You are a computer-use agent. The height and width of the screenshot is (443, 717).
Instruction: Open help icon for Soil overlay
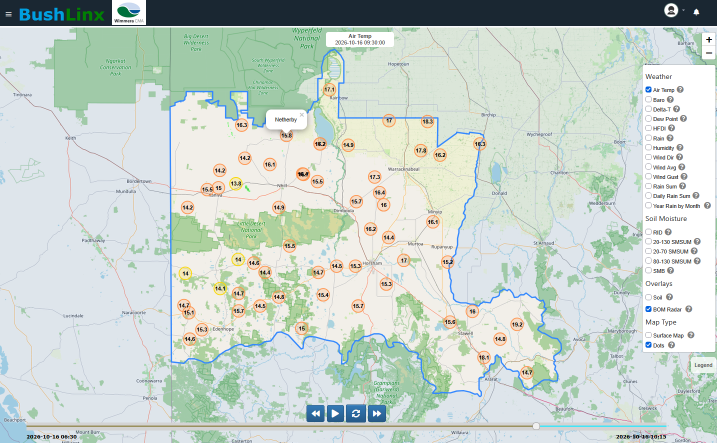(669, 297)
